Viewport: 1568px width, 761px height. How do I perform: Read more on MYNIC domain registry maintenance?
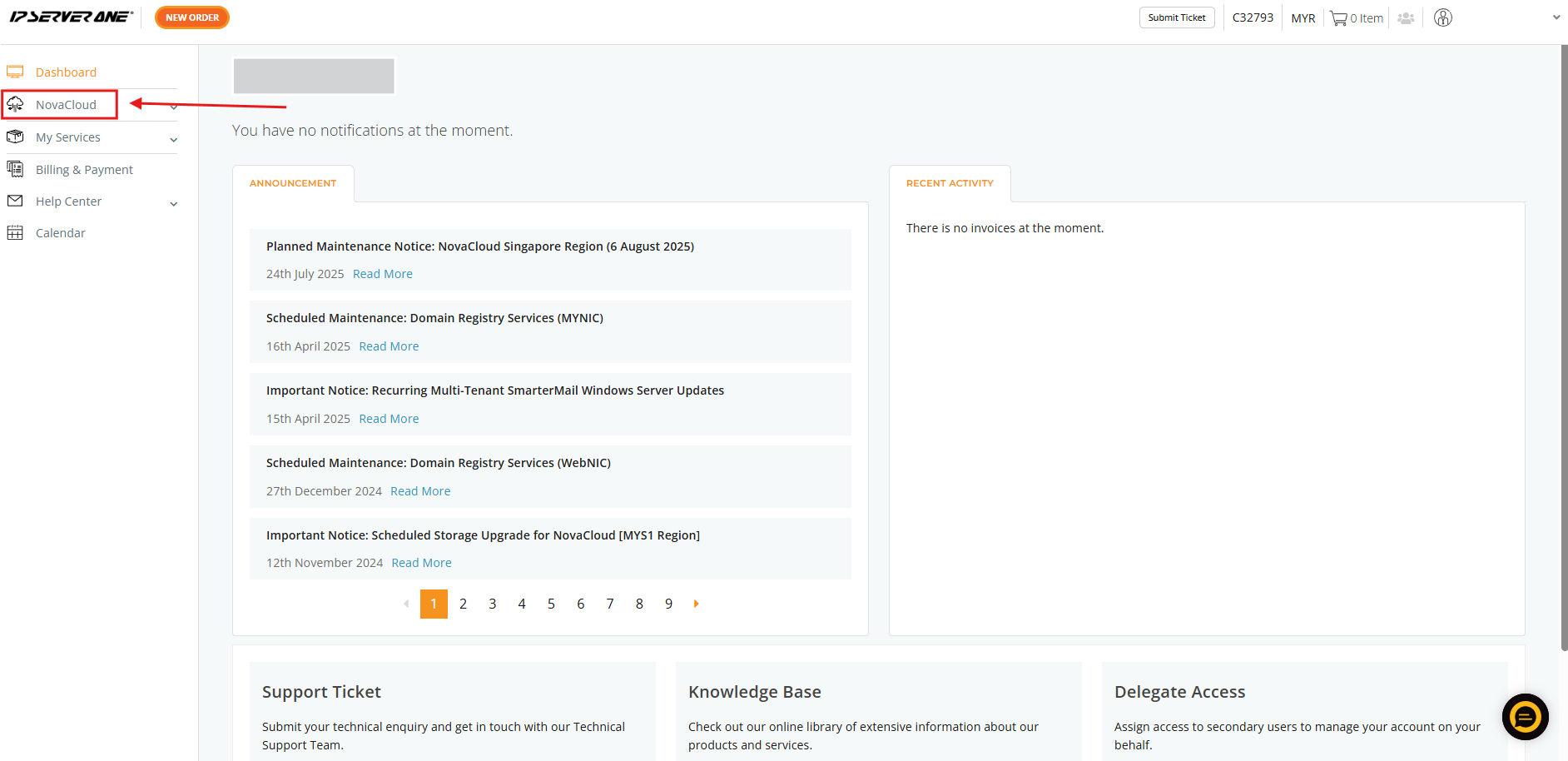[x=389, y=346]
